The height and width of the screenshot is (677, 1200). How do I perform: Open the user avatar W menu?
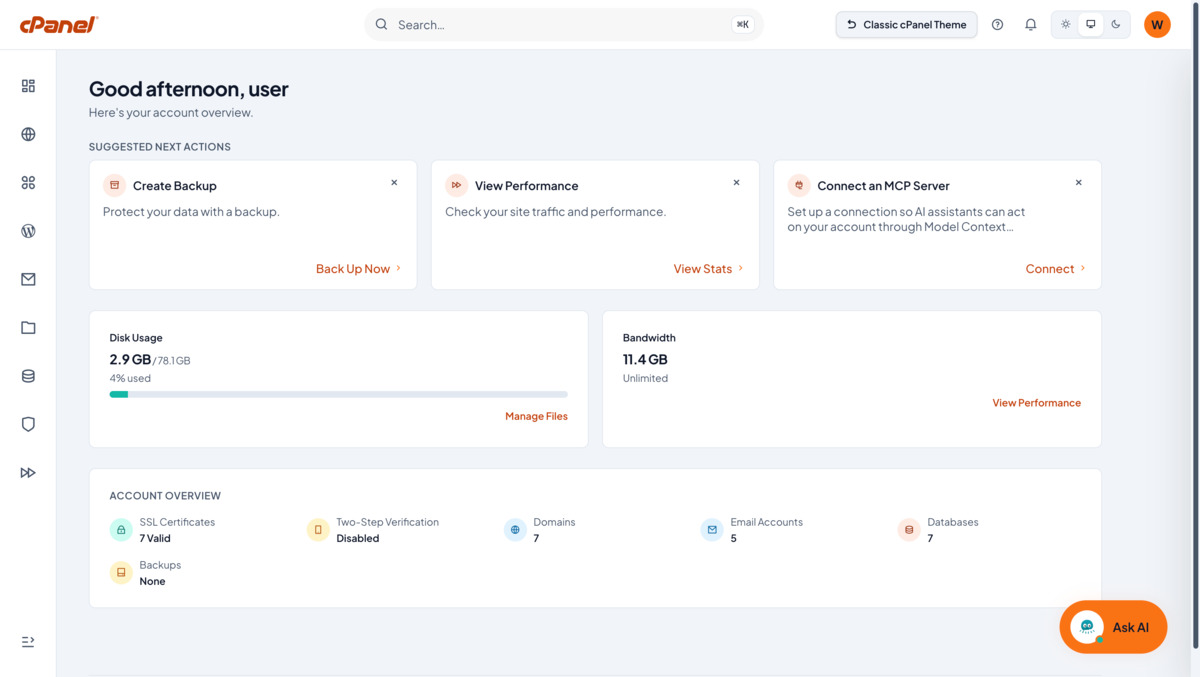click(x=1157, y=24)
